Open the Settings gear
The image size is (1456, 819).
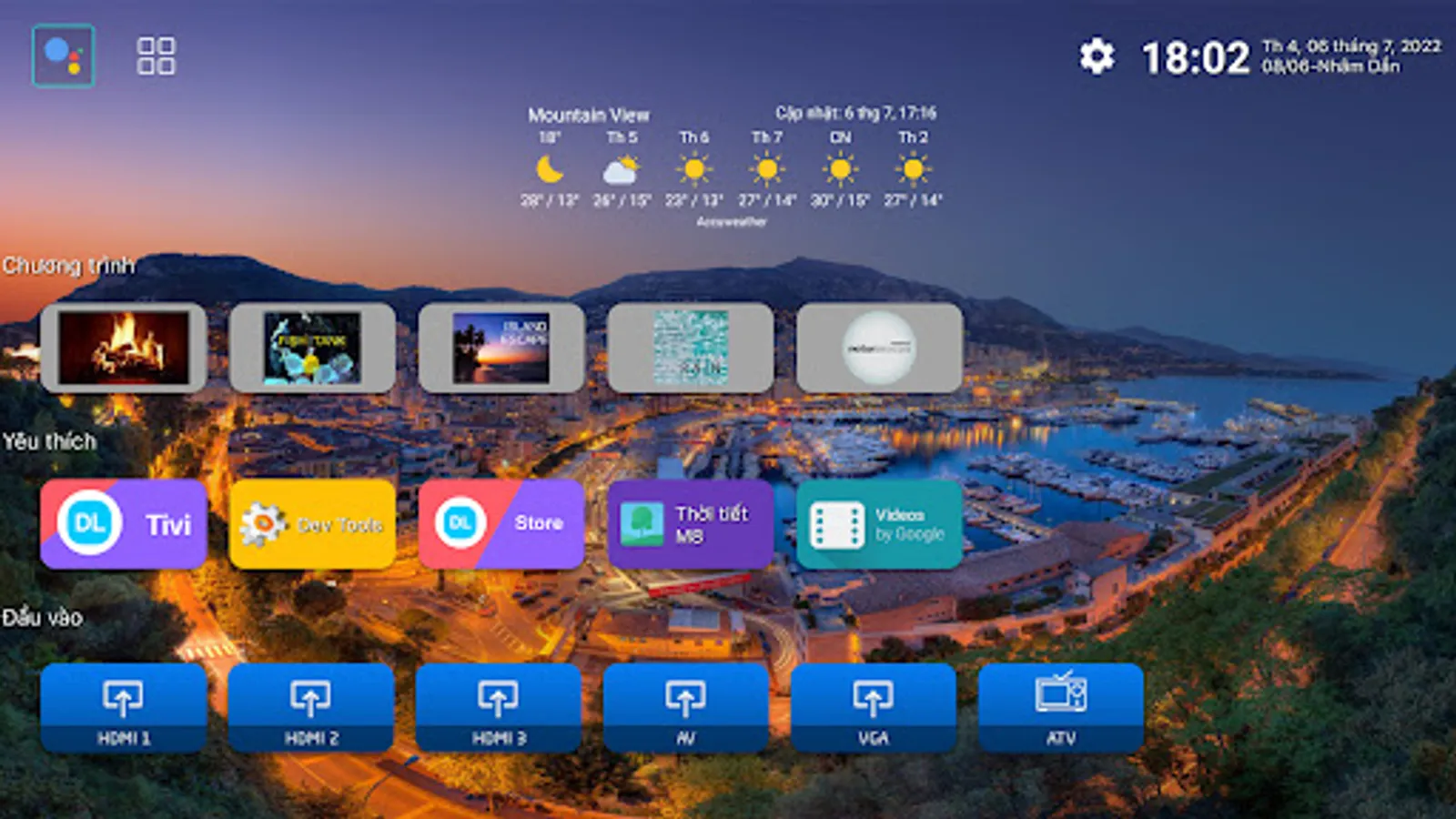1097,56
